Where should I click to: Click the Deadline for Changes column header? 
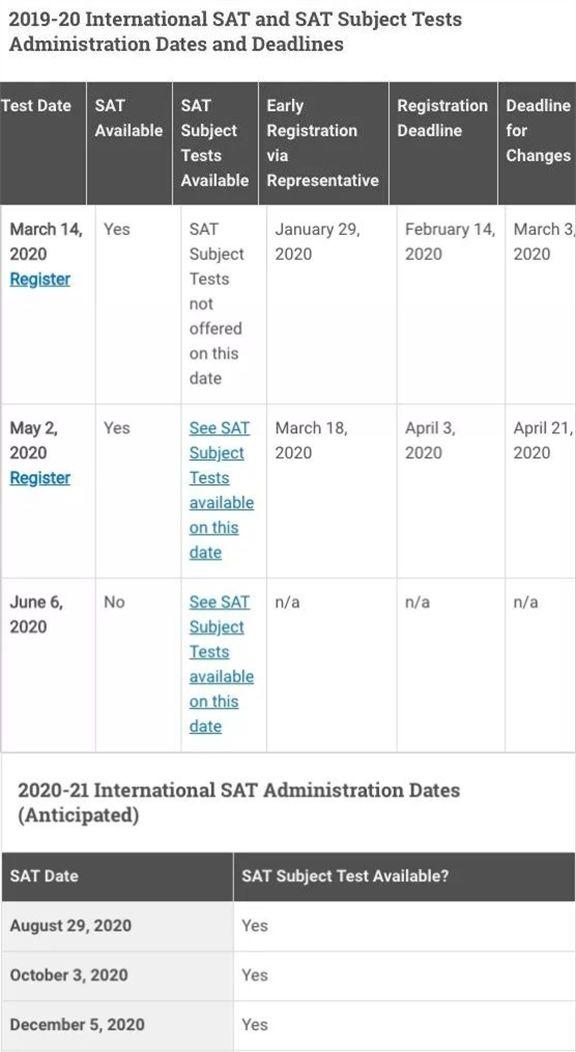[537, 143]
